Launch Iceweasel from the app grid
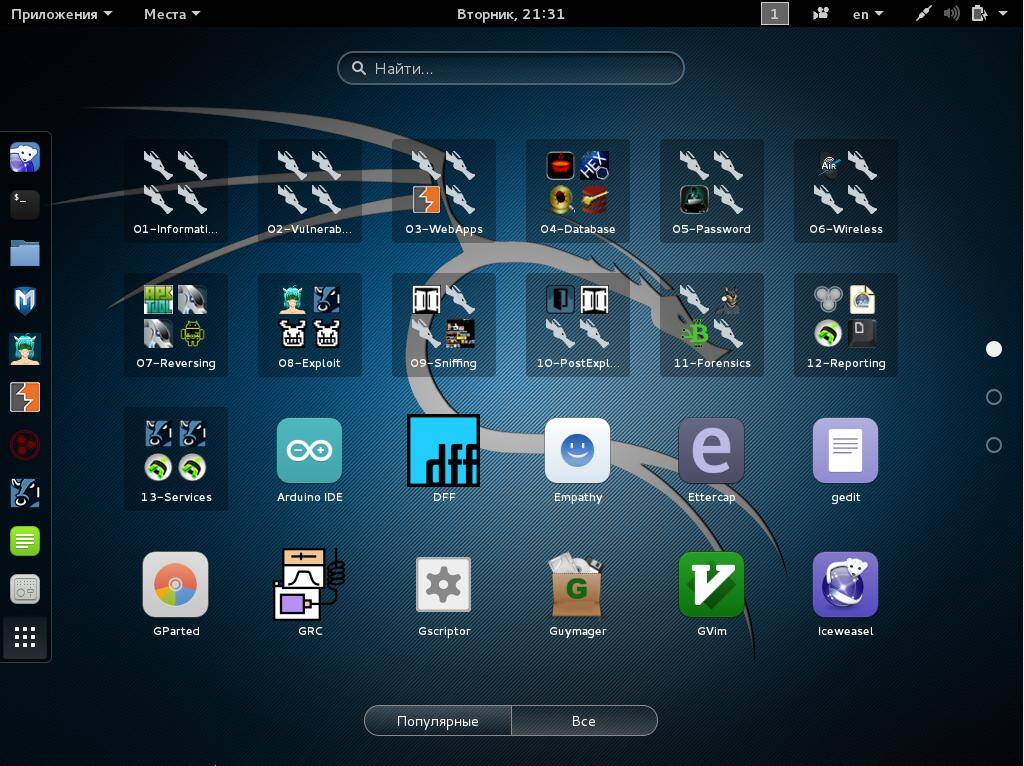This screenshot has width=1024, height=766. 846,592
